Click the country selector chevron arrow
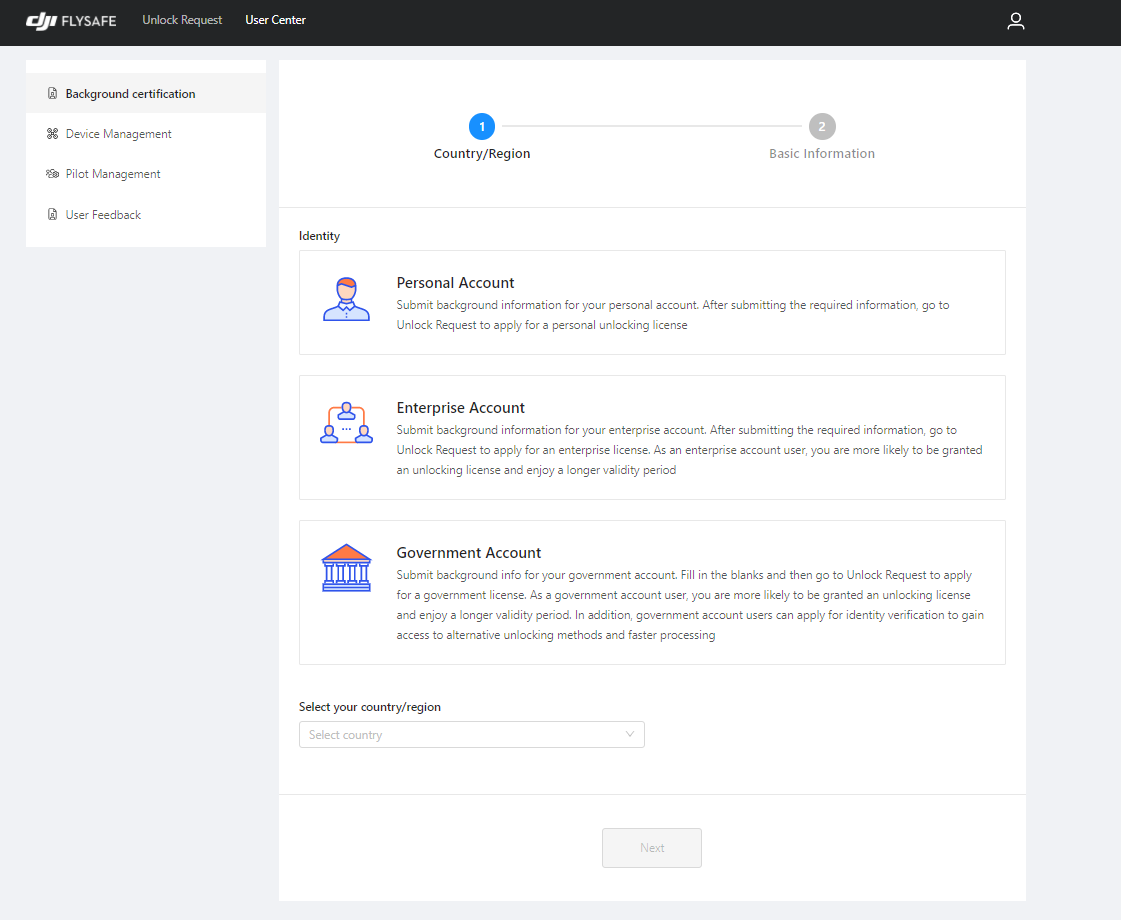Screen dimensions: 1121x920 pos(630,734)
